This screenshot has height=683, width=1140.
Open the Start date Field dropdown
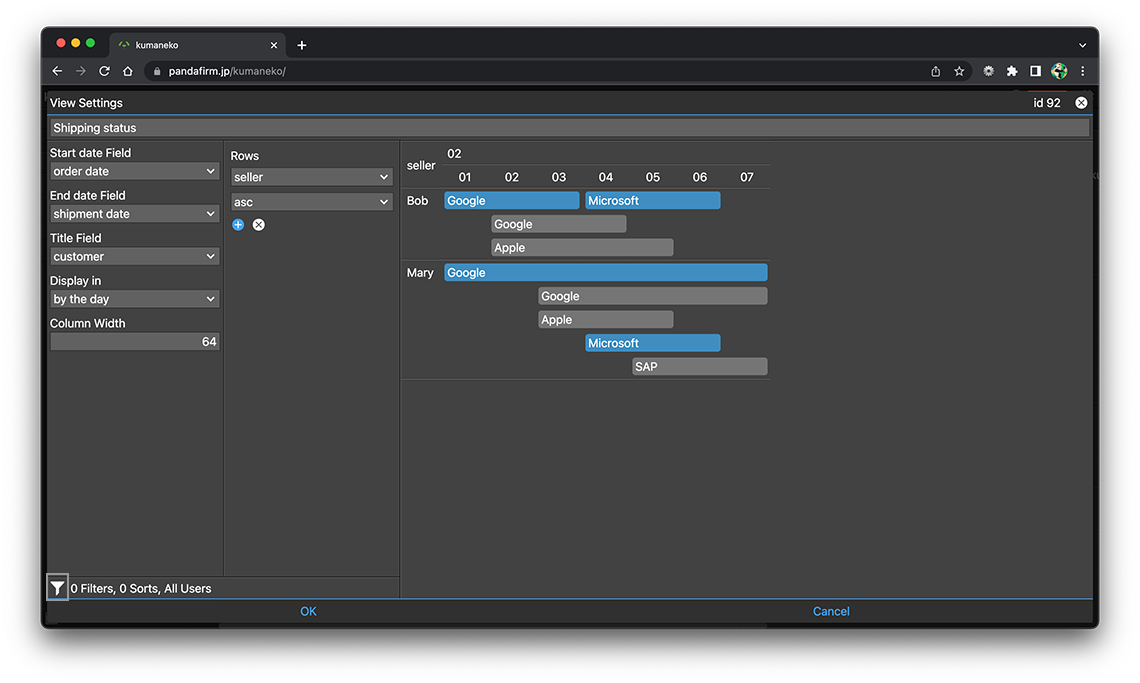134,172
